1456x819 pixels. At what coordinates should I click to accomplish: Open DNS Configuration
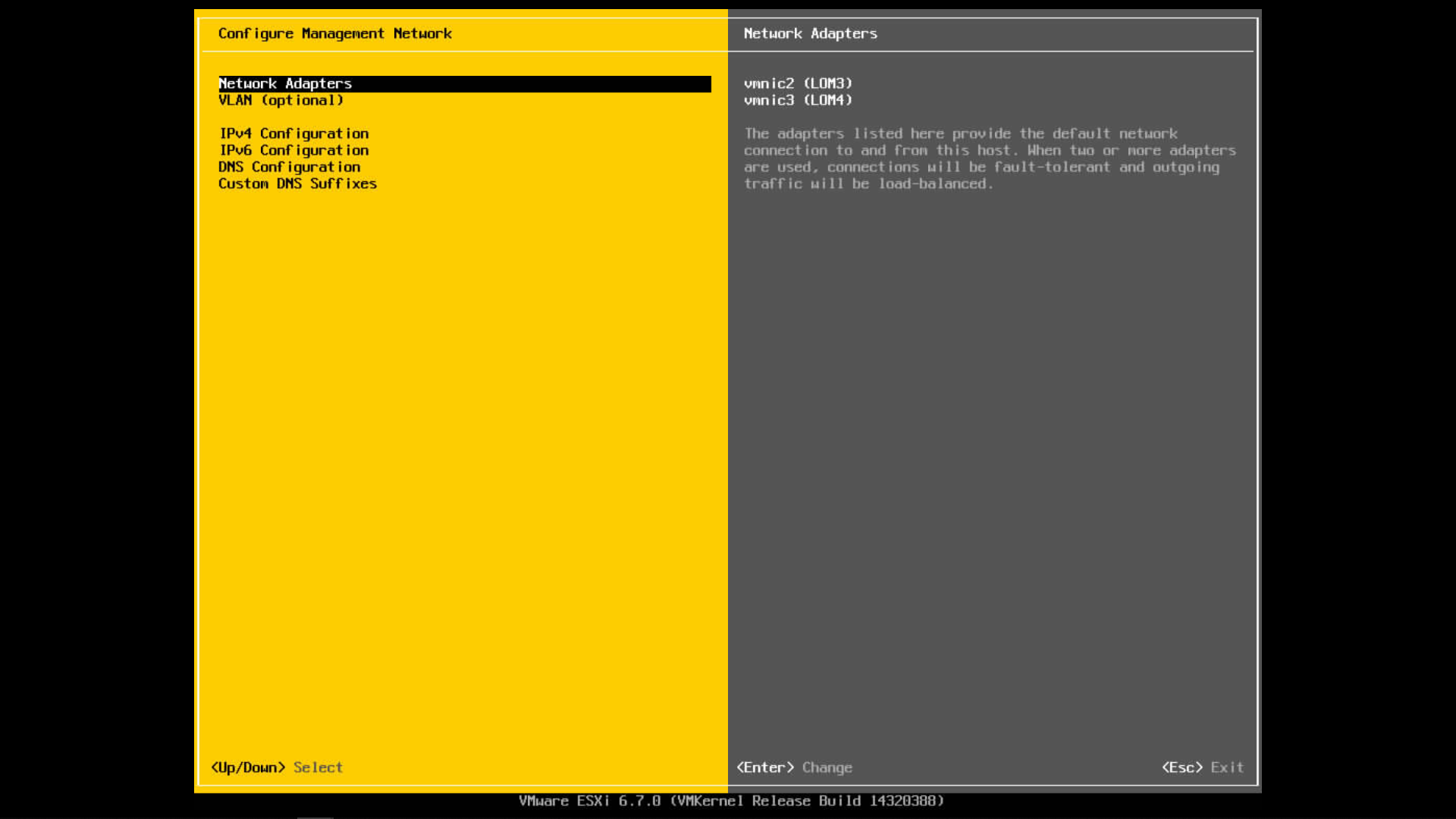click(x=289, y=167)
